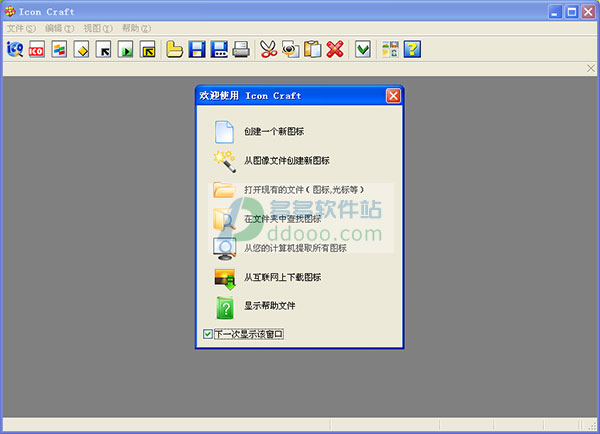Click the thumbnails view toolbar icon
The width and height of the screenshot is (600, 434).
tap(390, 49)
